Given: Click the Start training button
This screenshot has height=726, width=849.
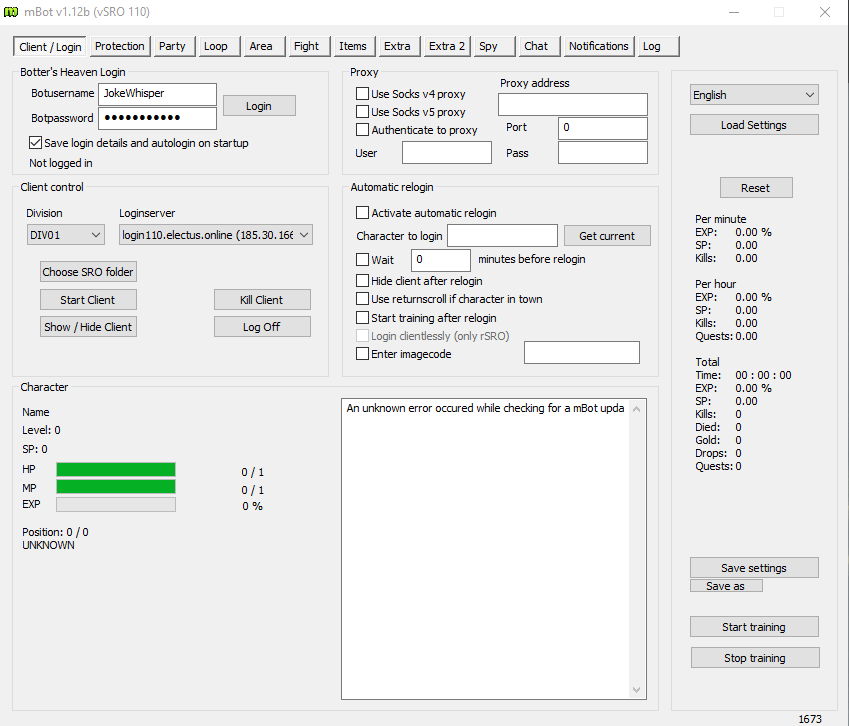Looking at the screenshot, I should tap(754, 627).
